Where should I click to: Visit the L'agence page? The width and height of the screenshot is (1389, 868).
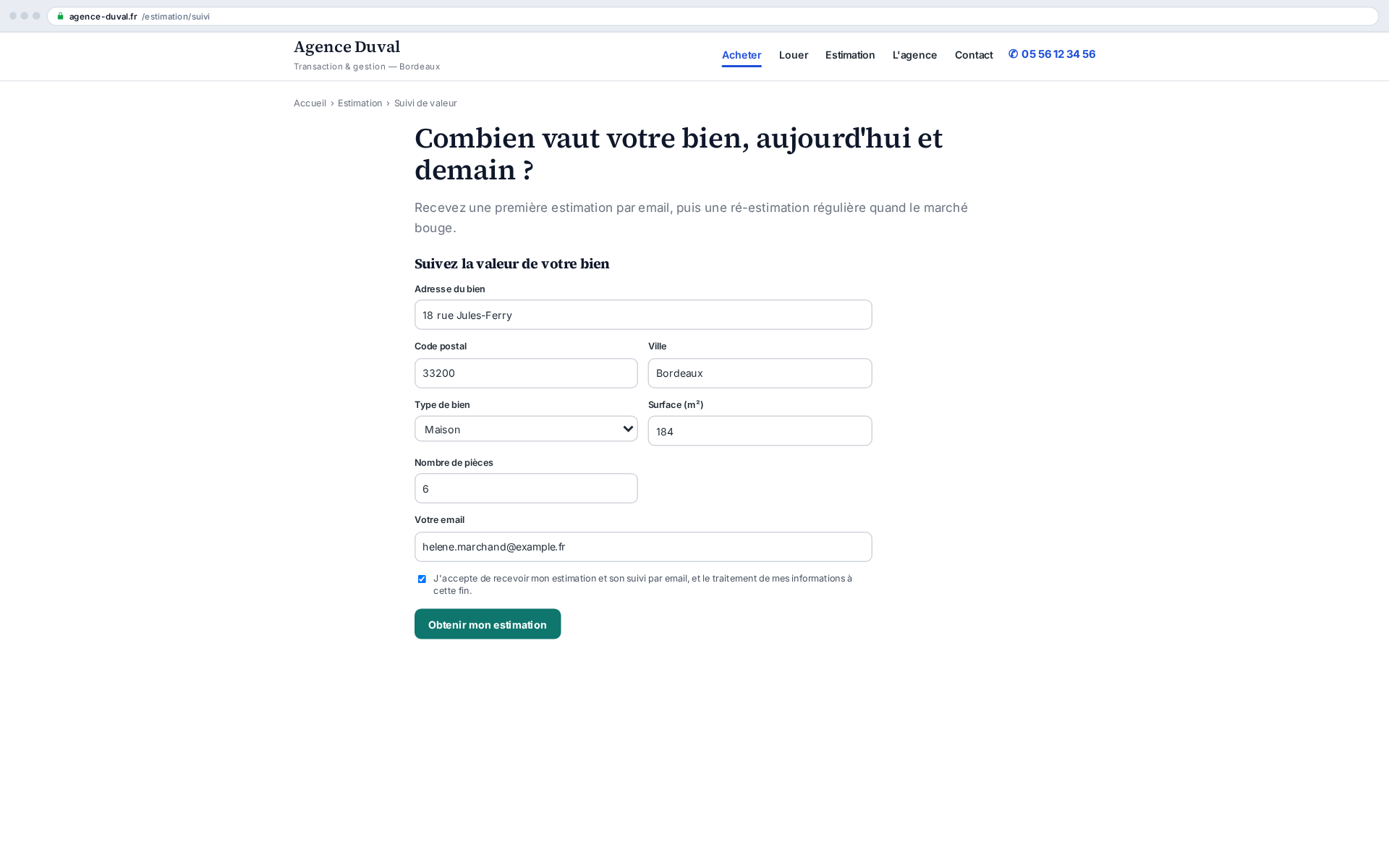[914, 55]
